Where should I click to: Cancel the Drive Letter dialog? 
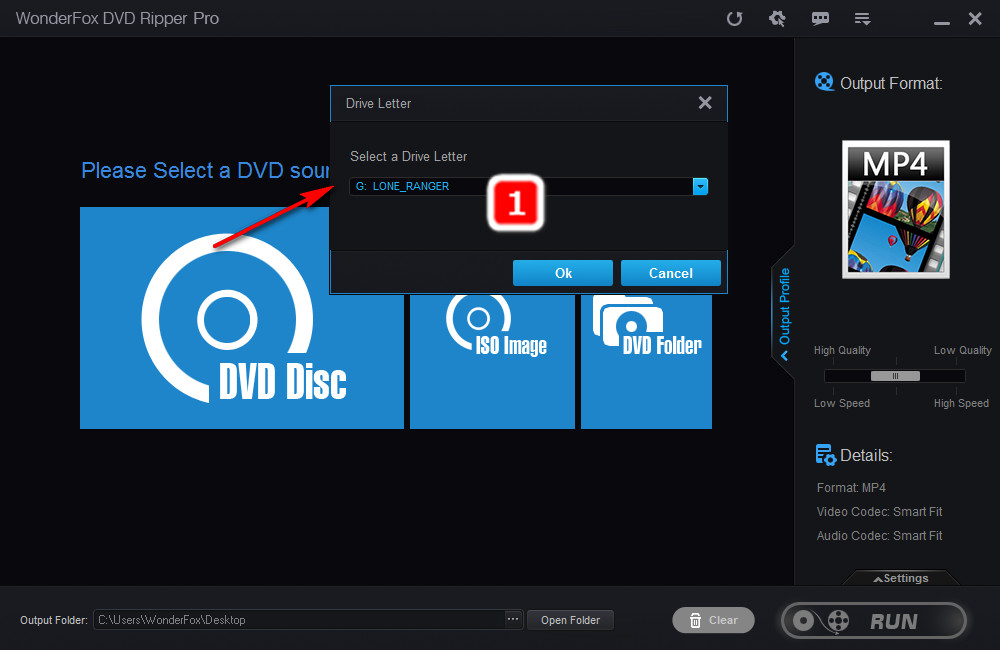670,273
